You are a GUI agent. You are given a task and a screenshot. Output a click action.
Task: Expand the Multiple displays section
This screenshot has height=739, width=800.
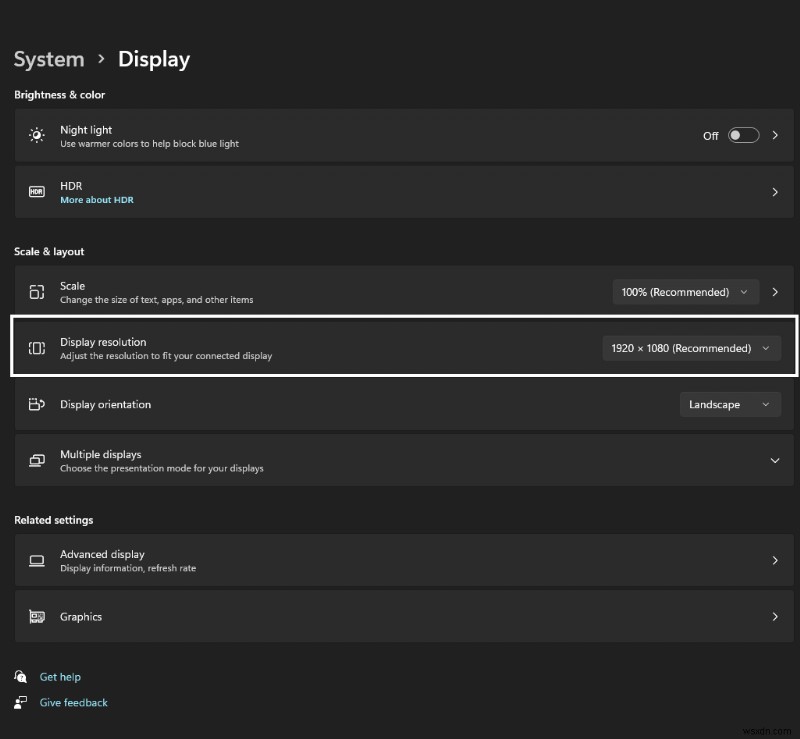(774, 460)
